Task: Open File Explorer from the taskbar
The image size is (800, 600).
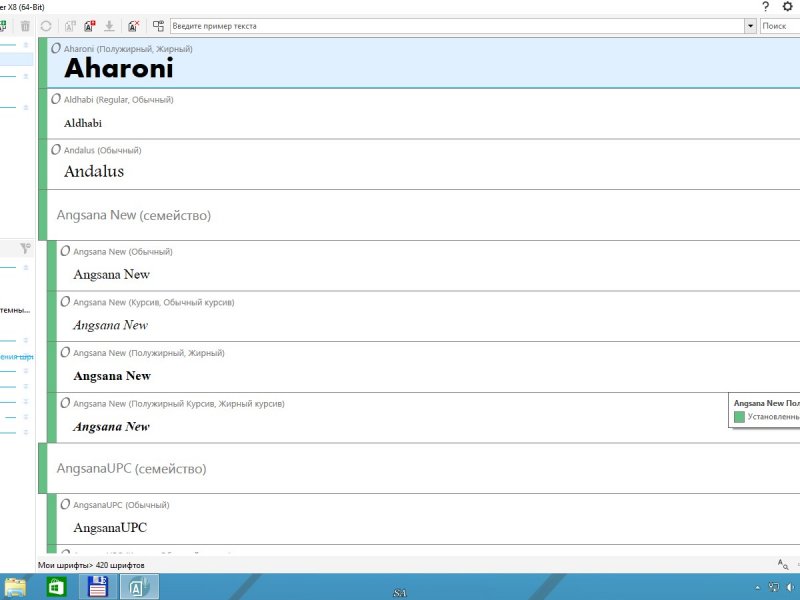Action: (14, 587)
